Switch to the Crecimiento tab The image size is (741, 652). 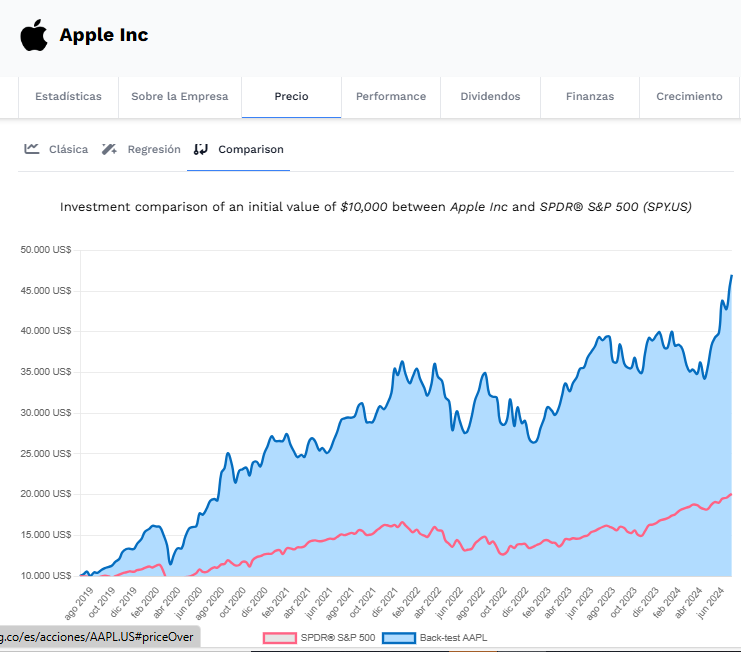click(x=689, y=96)
